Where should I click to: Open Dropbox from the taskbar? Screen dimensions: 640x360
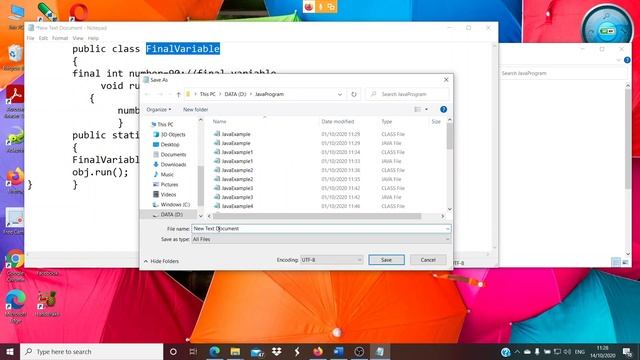277,351
